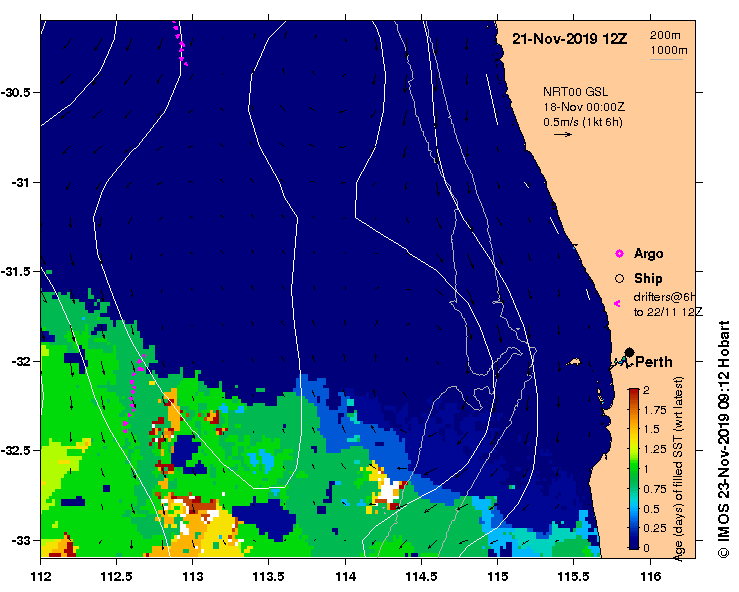Click the Ship legend circle symbol
Viewport: 739px width, 592px height.
coord(619,279)
